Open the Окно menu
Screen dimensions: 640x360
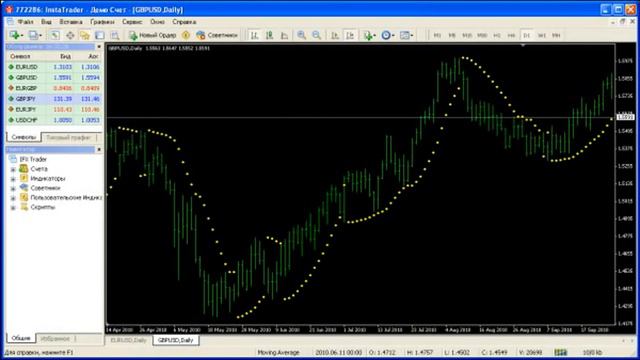click(157, 22)
